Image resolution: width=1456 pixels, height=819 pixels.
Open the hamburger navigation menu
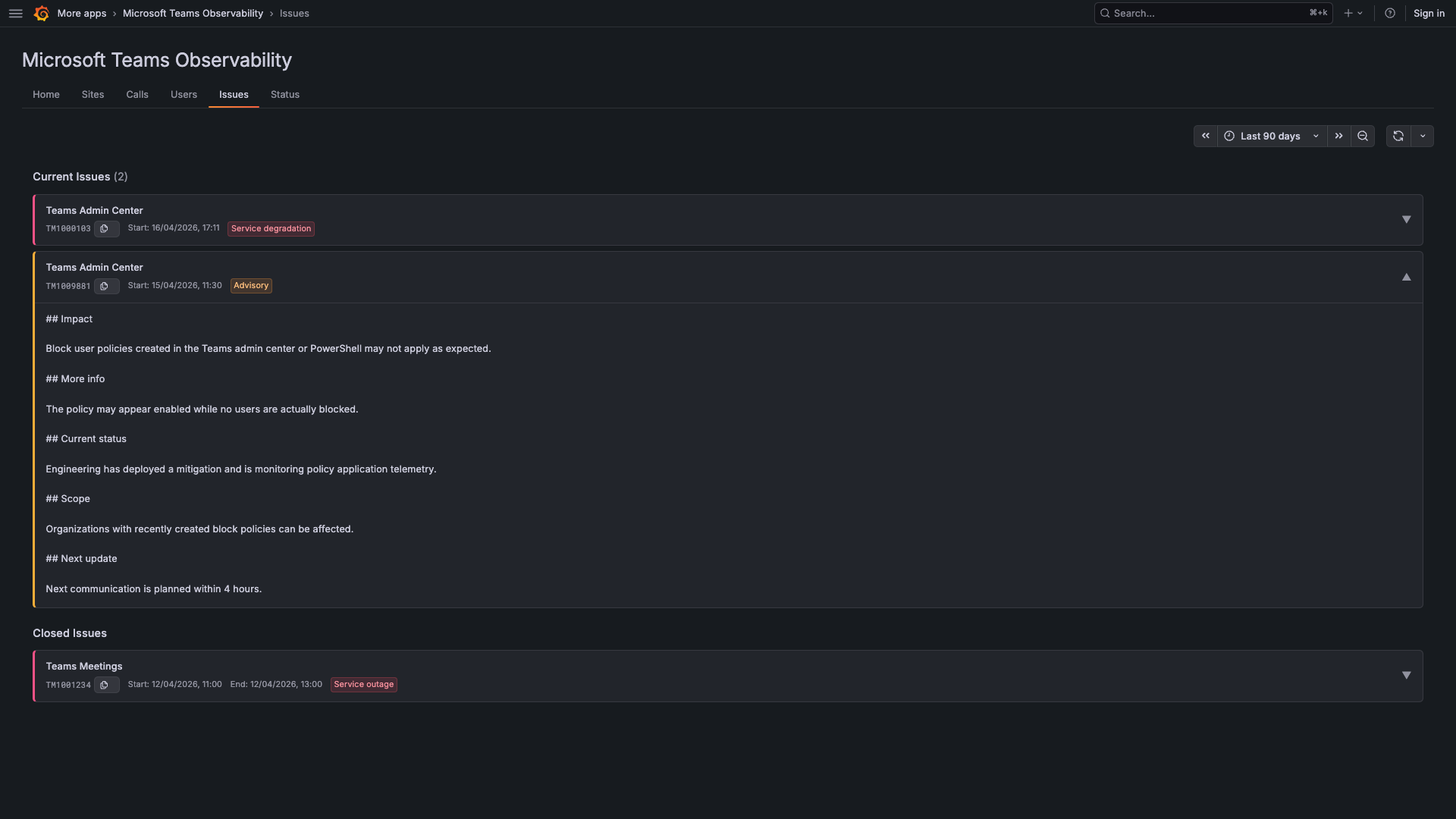pyautogui.click(x=15, y=13)
